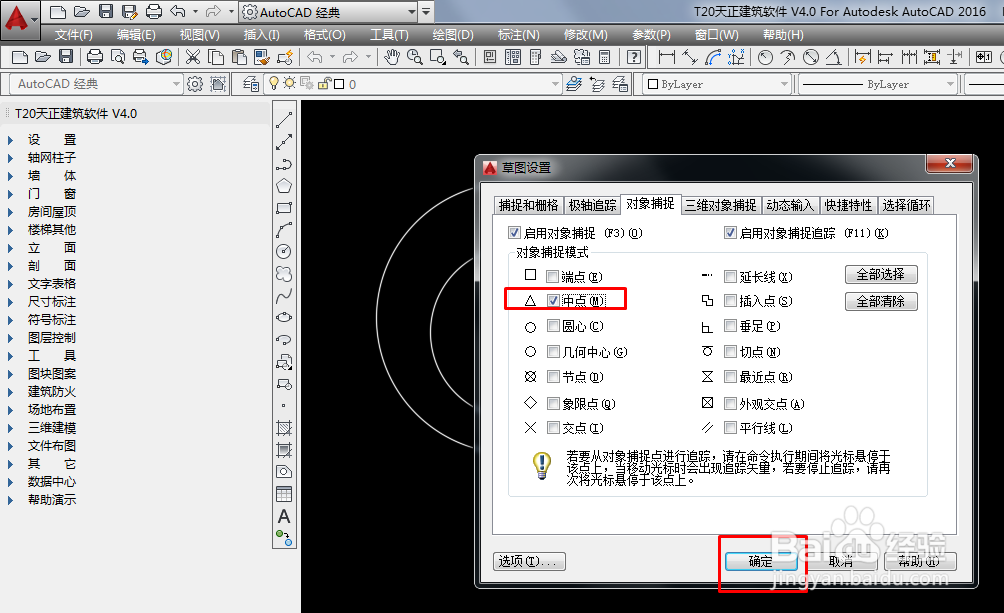
Task: Enable the 端点 snap checkbox
Action: (x=552, y=276)
